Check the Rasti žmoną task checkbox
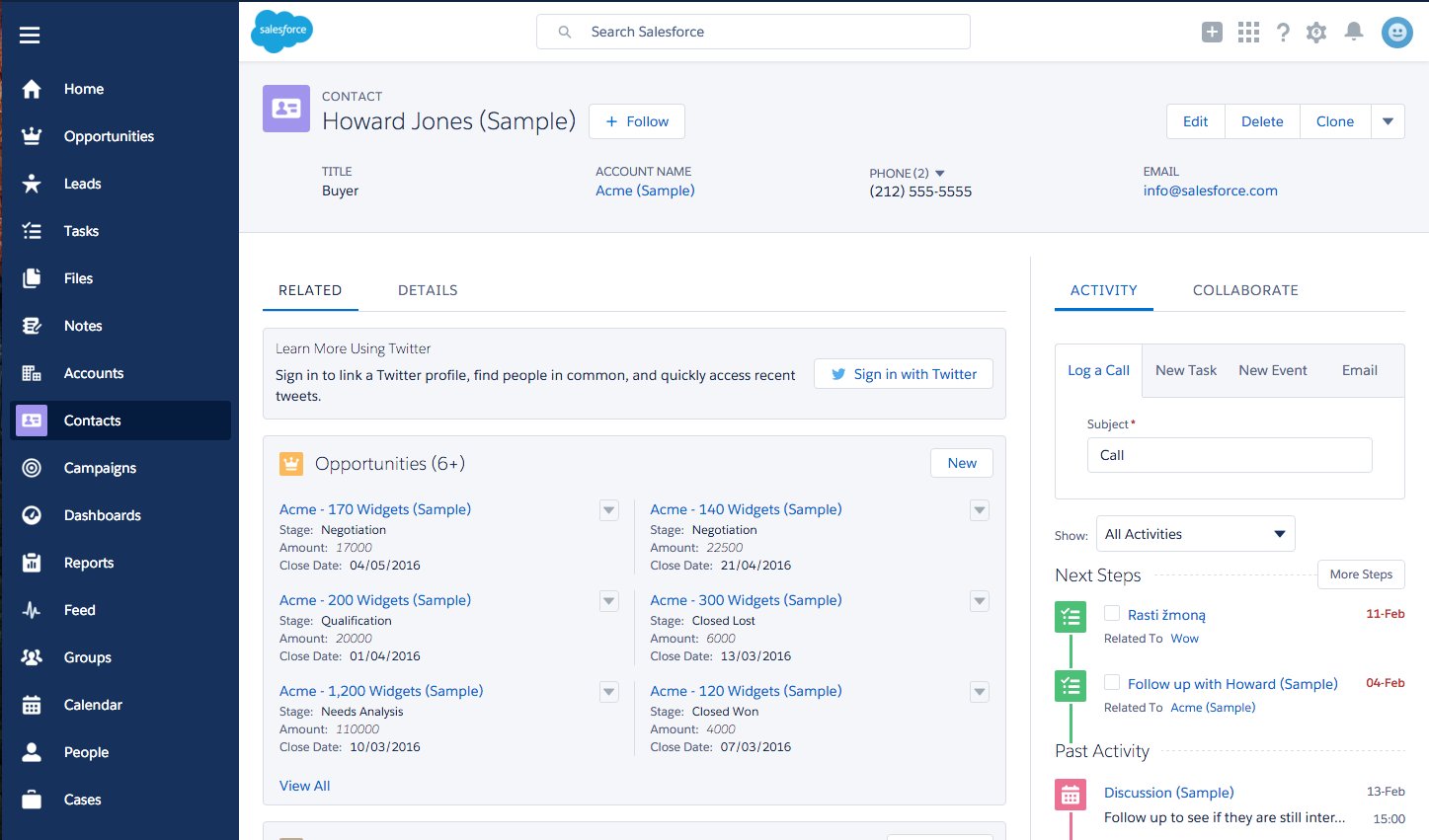This screenshot has width=1429, height=840. coord(1112,613)
